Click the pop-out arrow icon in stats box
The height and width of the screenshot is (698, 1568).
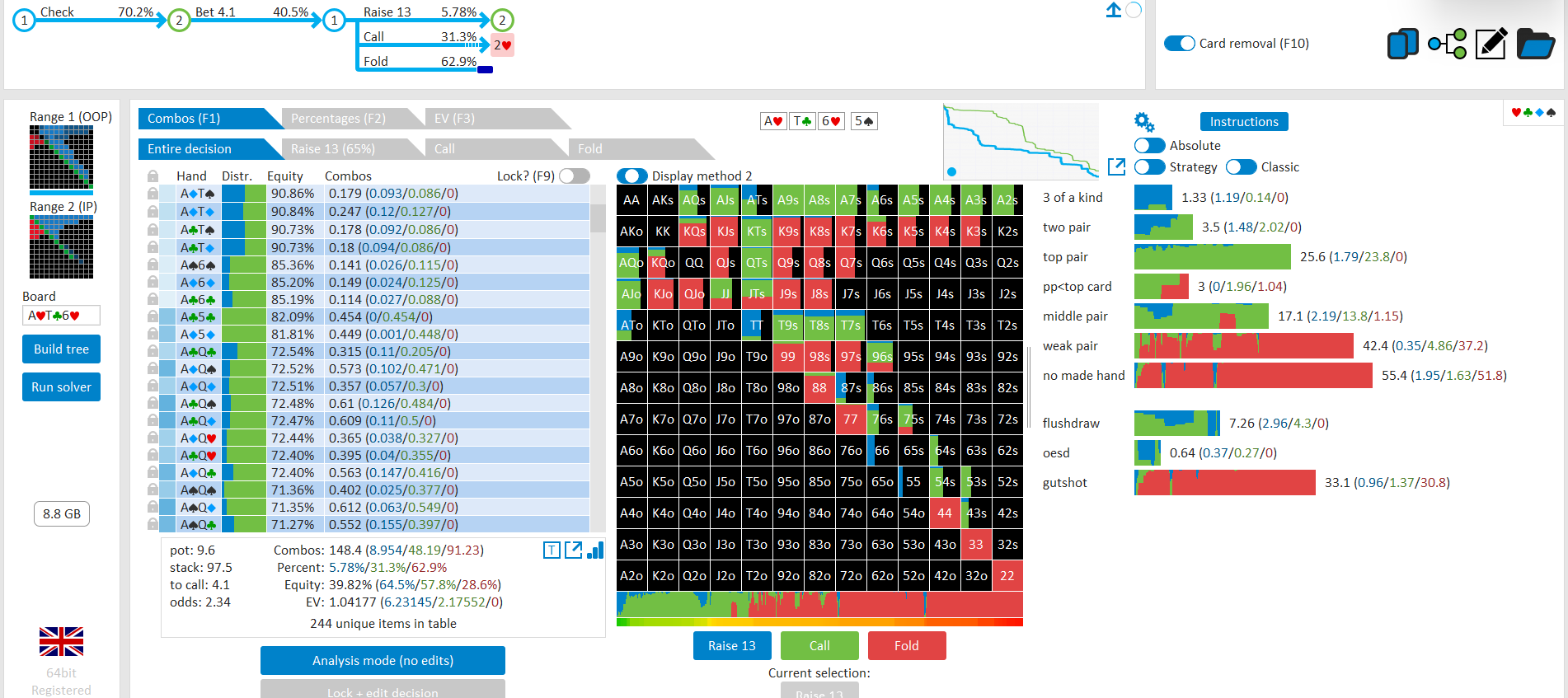point(574,550)
